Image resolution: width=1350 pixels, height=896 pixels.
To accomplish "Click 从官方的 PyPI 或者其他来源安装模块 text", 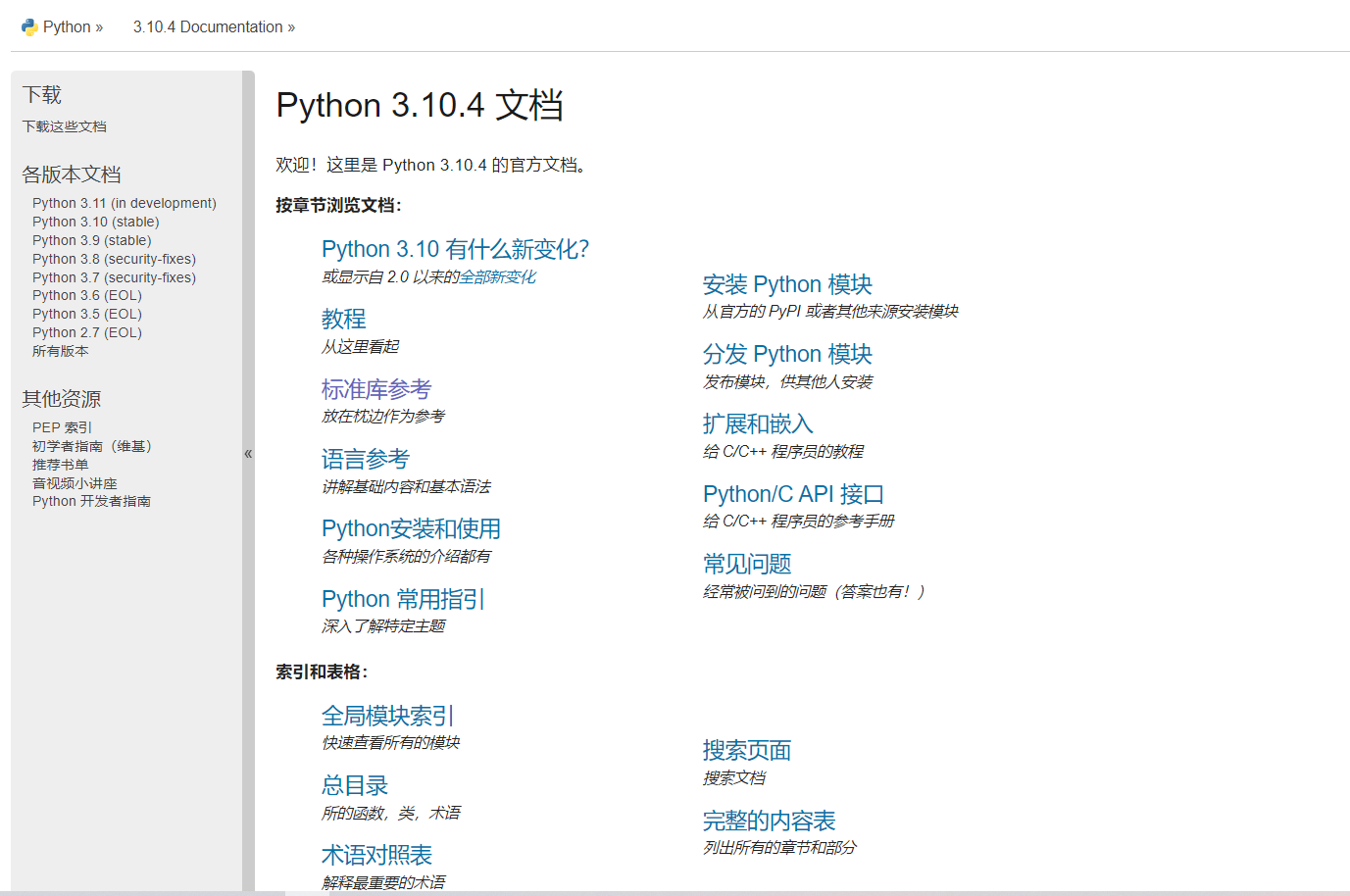I will click(x=830, y=312).
